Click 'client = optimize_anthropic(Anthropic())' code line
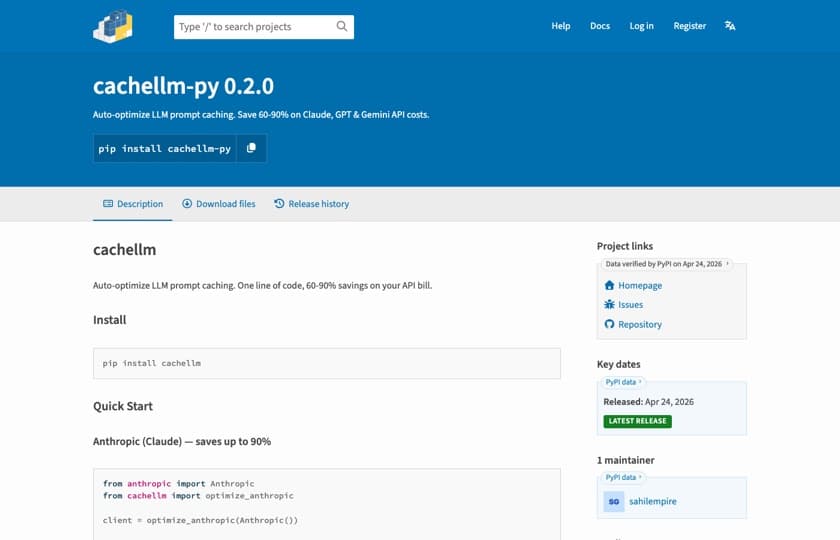This screenshot has width=840, height=540. pyautogui.click(x=200, y=520)
